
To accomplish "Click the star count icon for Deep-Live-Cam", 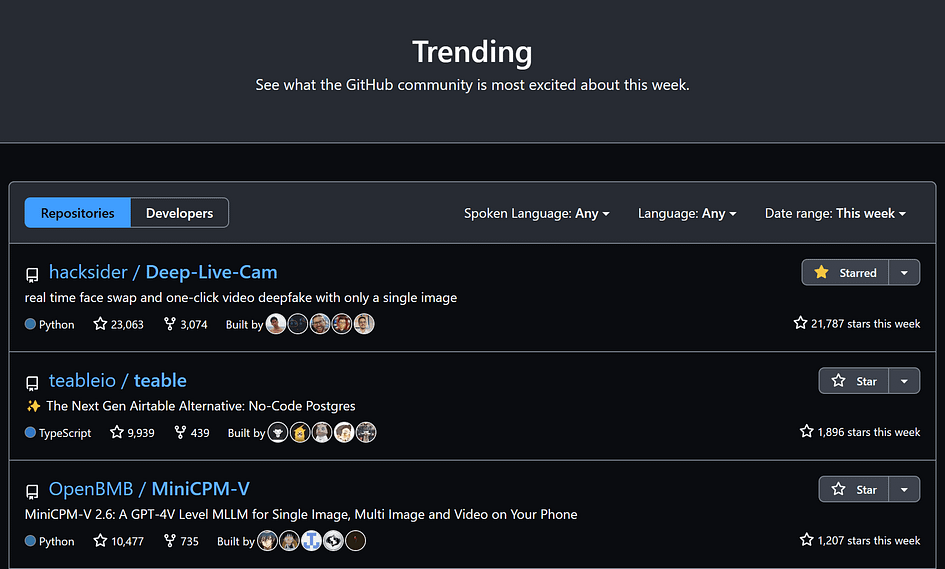I will click(x=100, y=324).
